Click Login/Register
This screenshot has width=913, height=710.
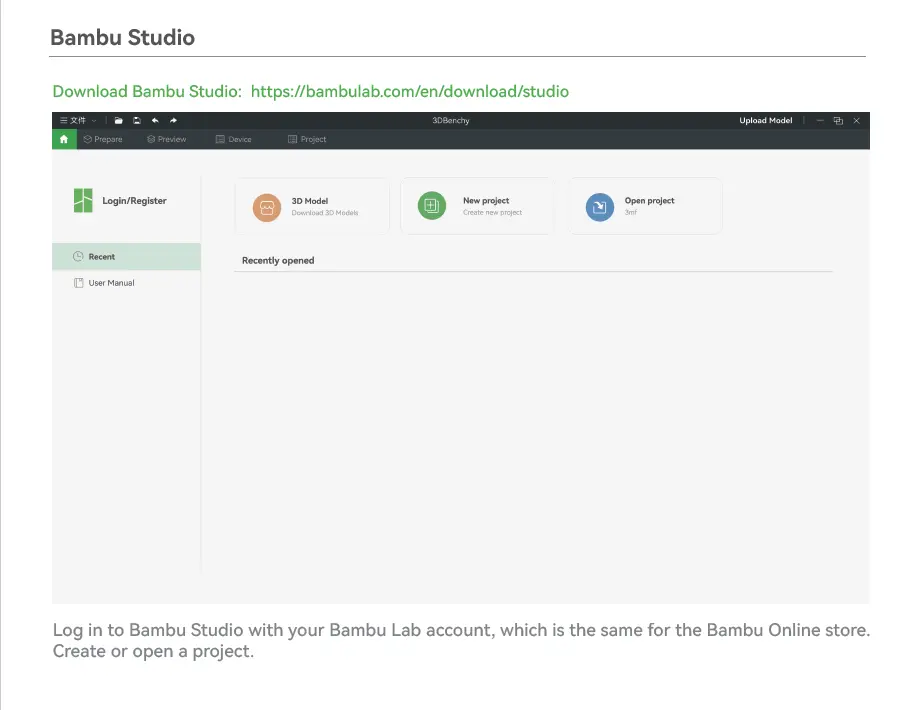pyautogui.click(x=135, y=200)
